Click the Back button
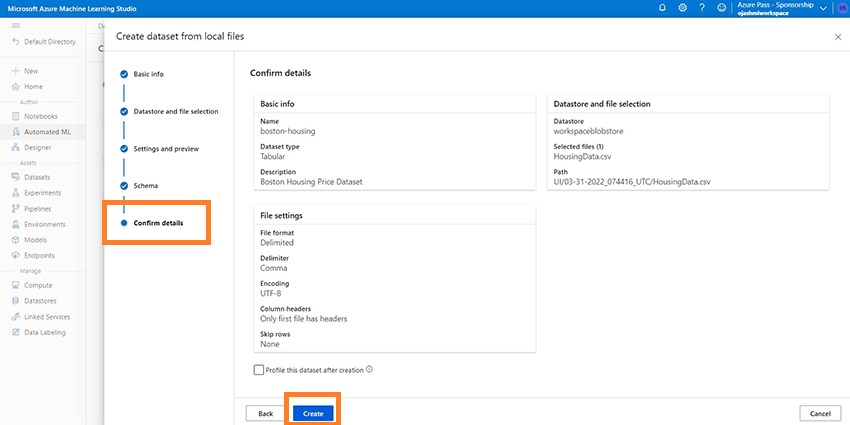Screen dimensions: 850x425 click(265, 413)
